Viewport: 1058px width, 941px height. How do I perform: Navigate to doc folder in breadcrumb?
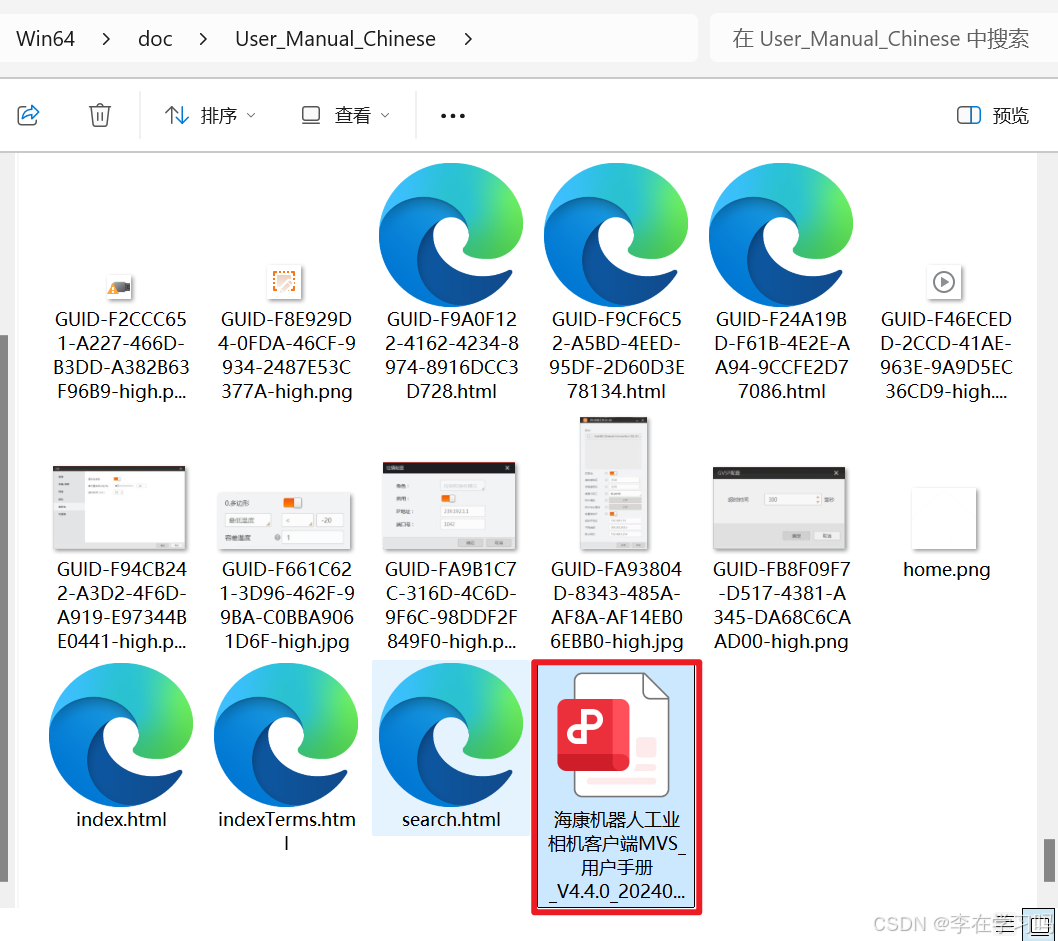[x=155, y=38]
